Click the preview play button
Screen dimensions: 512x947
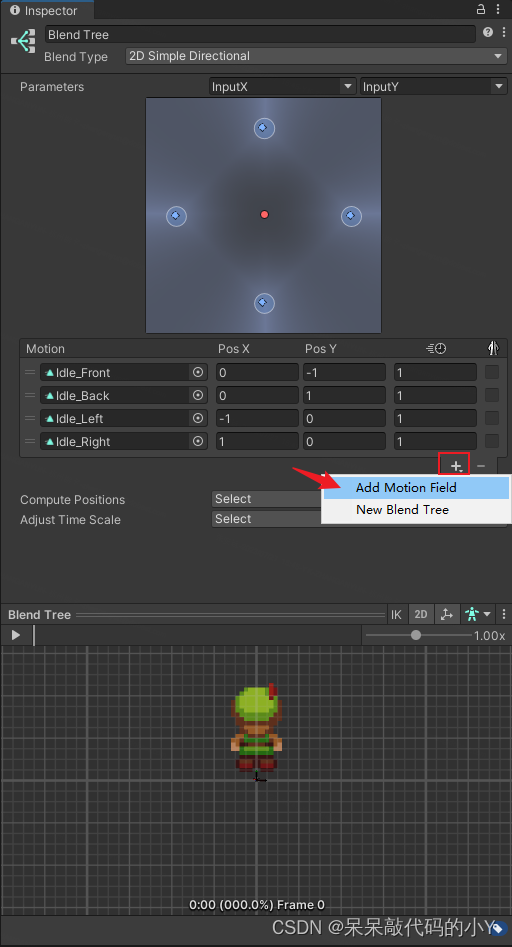click(16, 635)
